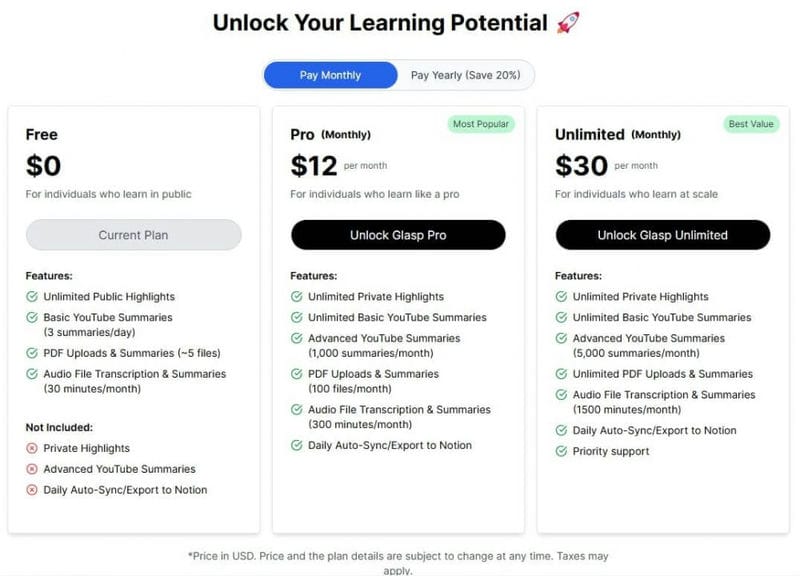Click checkmark beside Pro Daily Auto-Sync/Export to Notion
The image size is (800, 576).
point(296,445)
